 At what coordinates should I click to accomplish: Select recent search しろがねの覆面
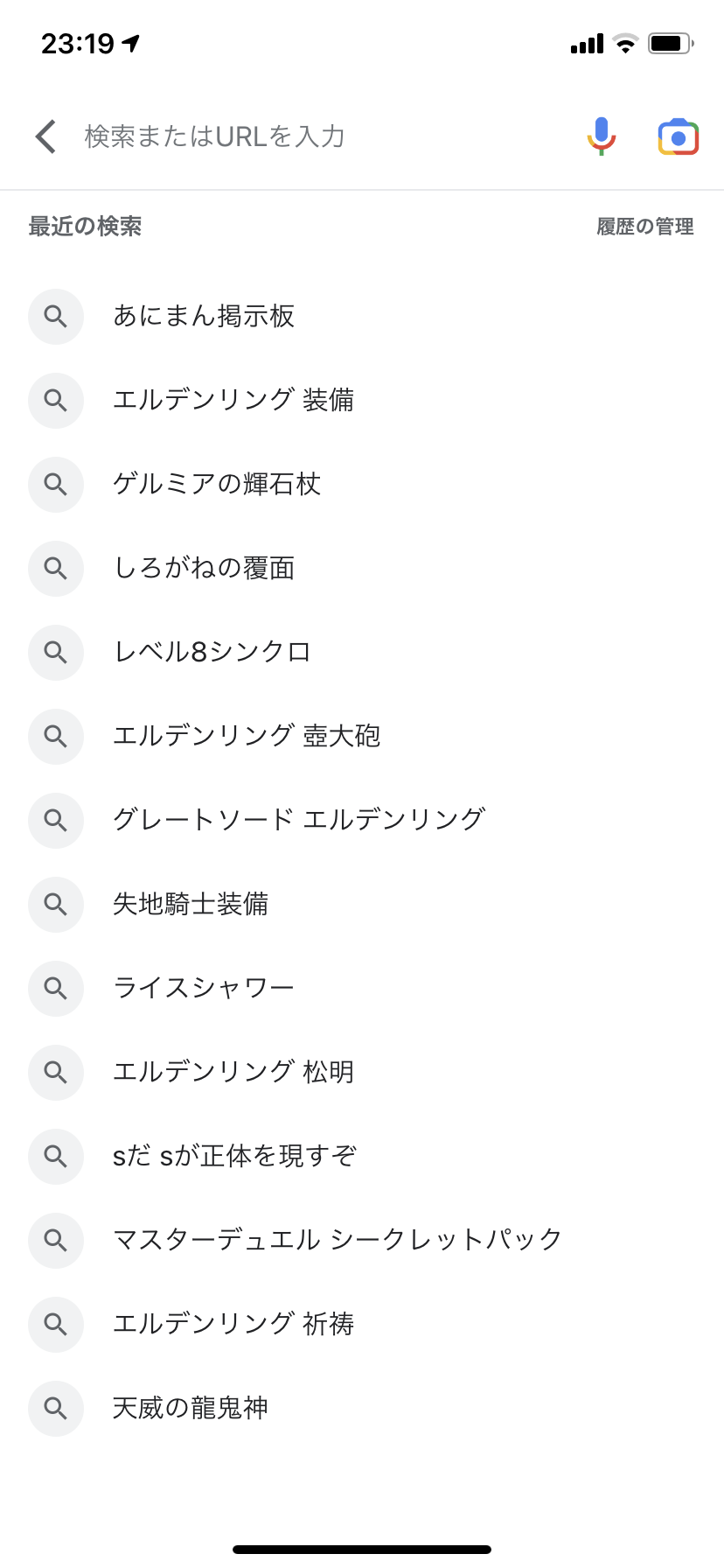204,569
